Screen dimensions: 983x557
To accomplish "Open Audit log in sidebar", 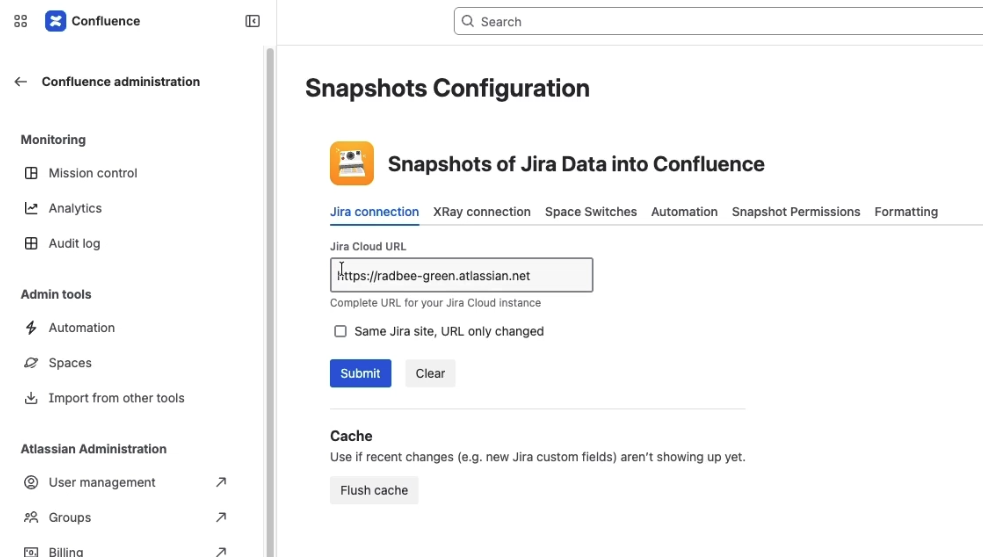I will pyautogui.click(x=74, y=243).
